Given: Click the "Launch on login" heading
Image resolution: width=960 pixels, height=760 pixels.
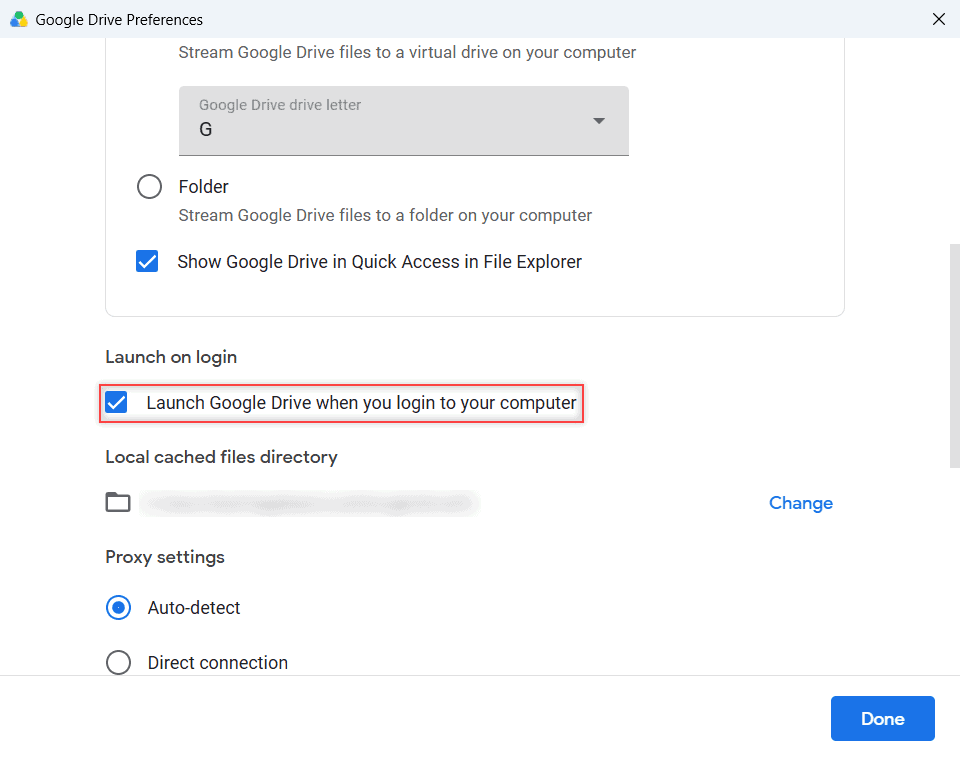Looking at the screenshot, I should pyautogui.click(x=171, y=357).
